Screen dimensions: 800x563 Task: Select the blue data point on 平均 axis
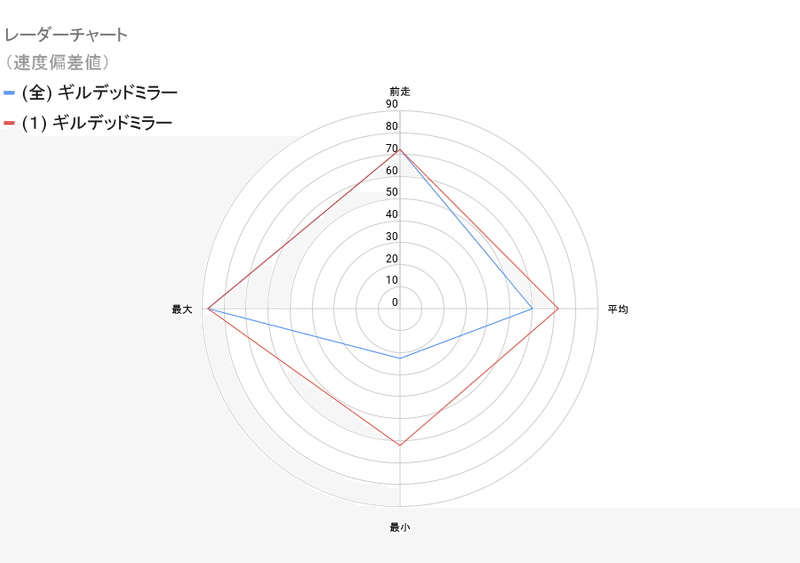(x=532, y=309)
